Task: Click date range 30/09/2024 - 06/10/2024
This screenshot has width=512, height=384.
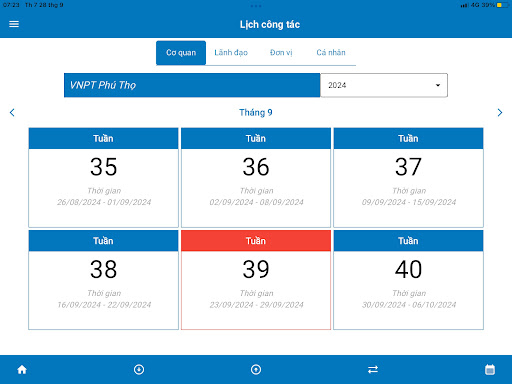Action: [x=409, y=305]
